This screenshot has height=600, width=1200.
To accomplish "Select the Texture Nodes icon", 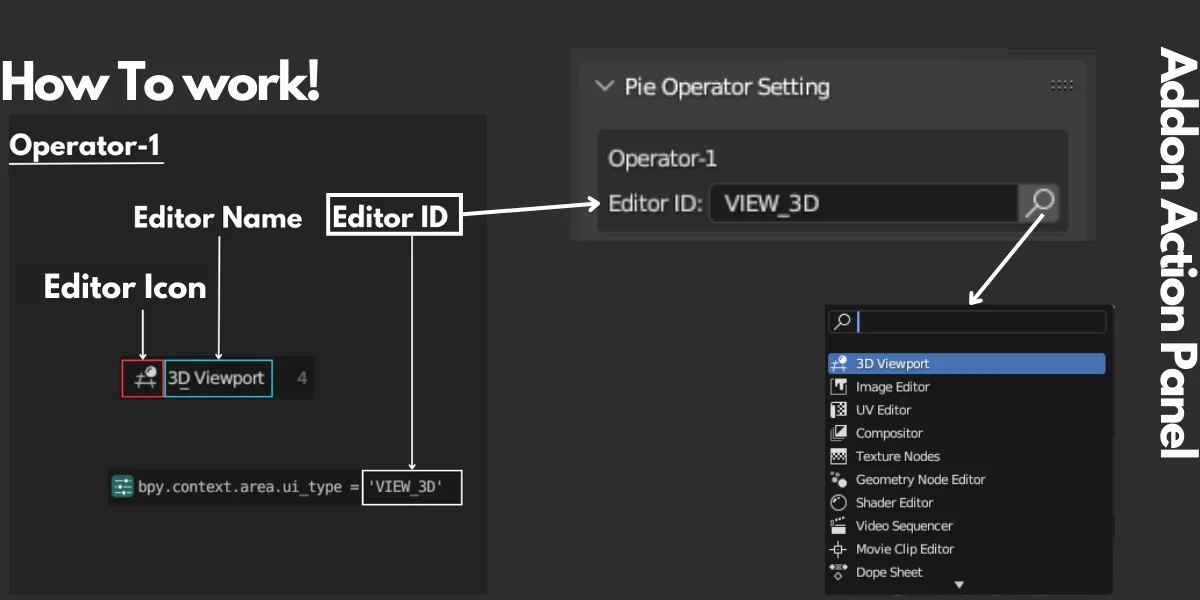I will 841,456.
